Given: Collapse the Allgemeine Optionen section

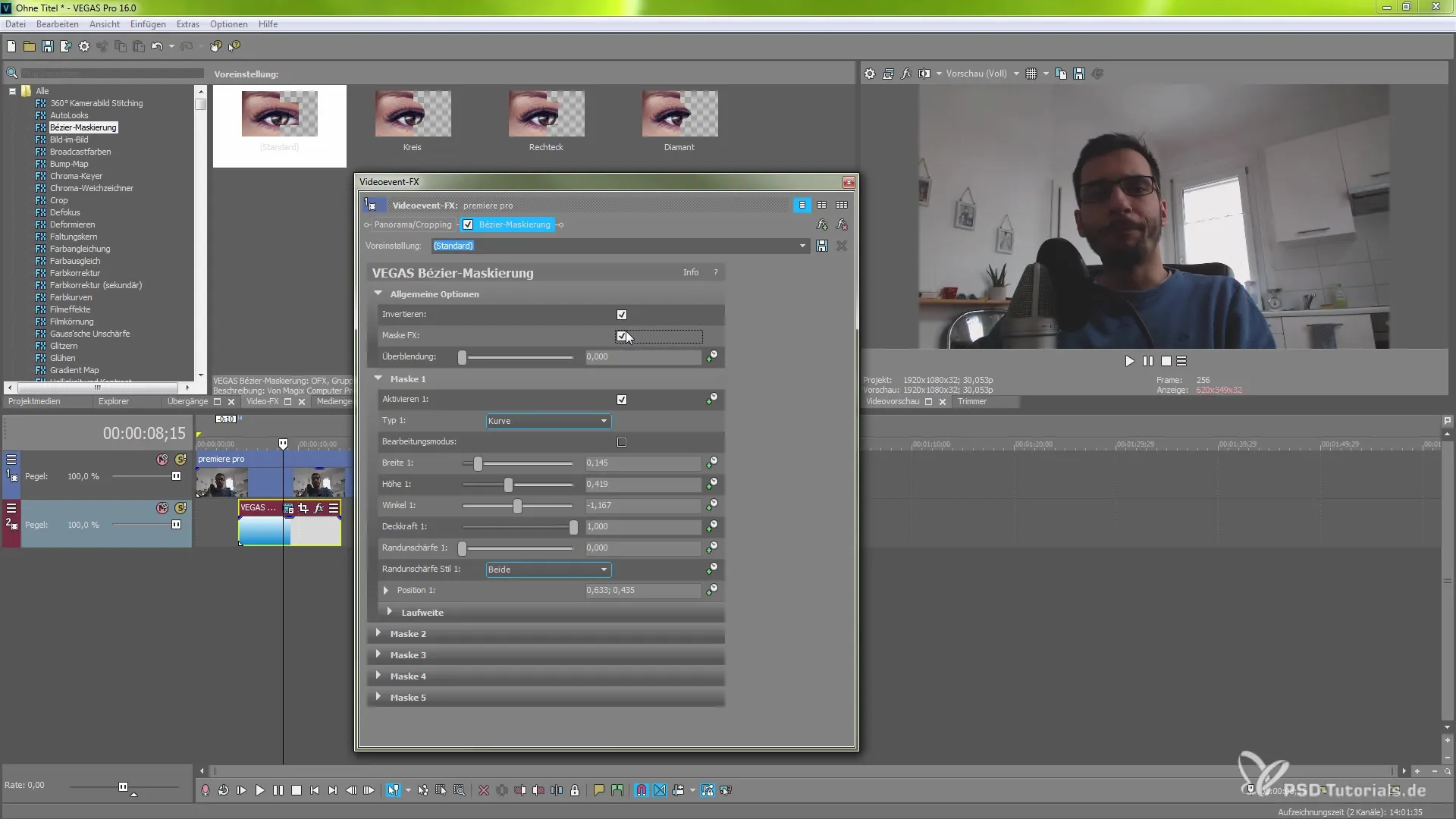Looking at the screenshot, I should click(378, 293).
